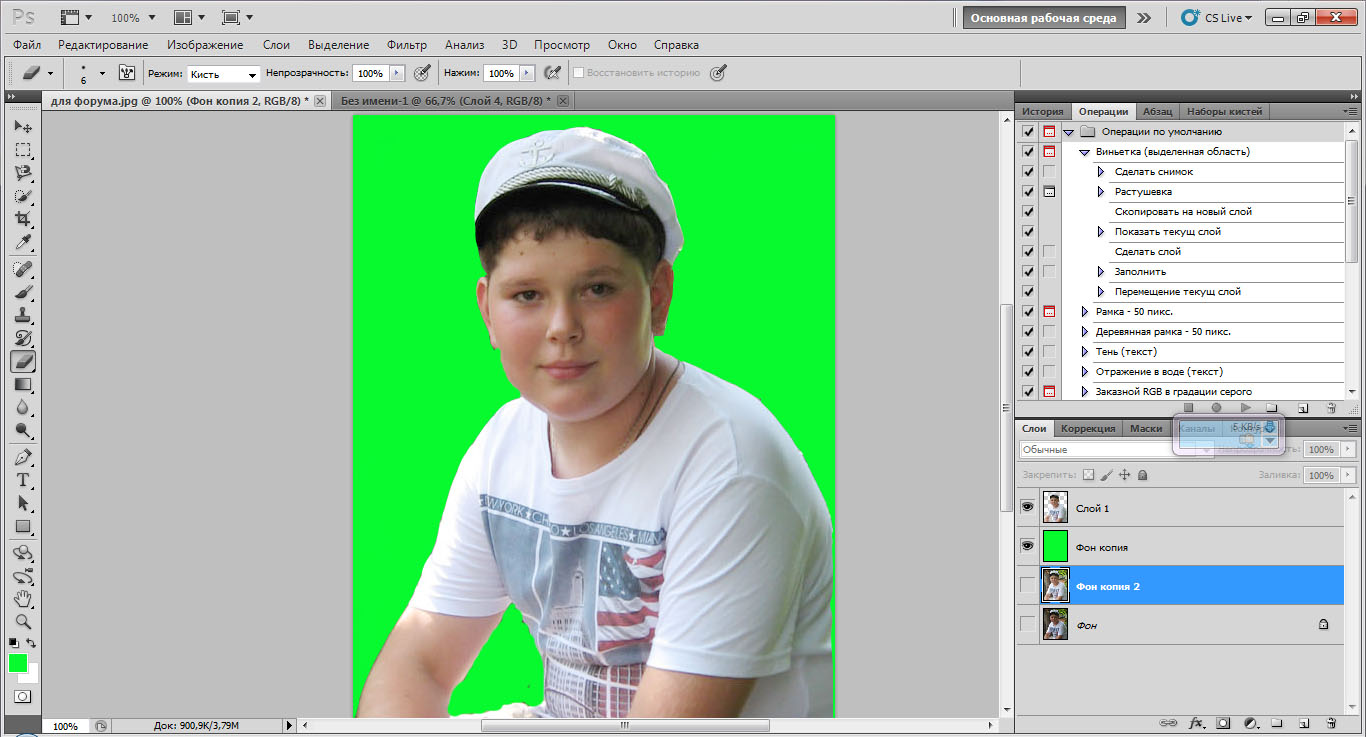The height and width of the screenshot is (737, 1366).
Task: Select the Gradient tool
Action: point(23,385)
